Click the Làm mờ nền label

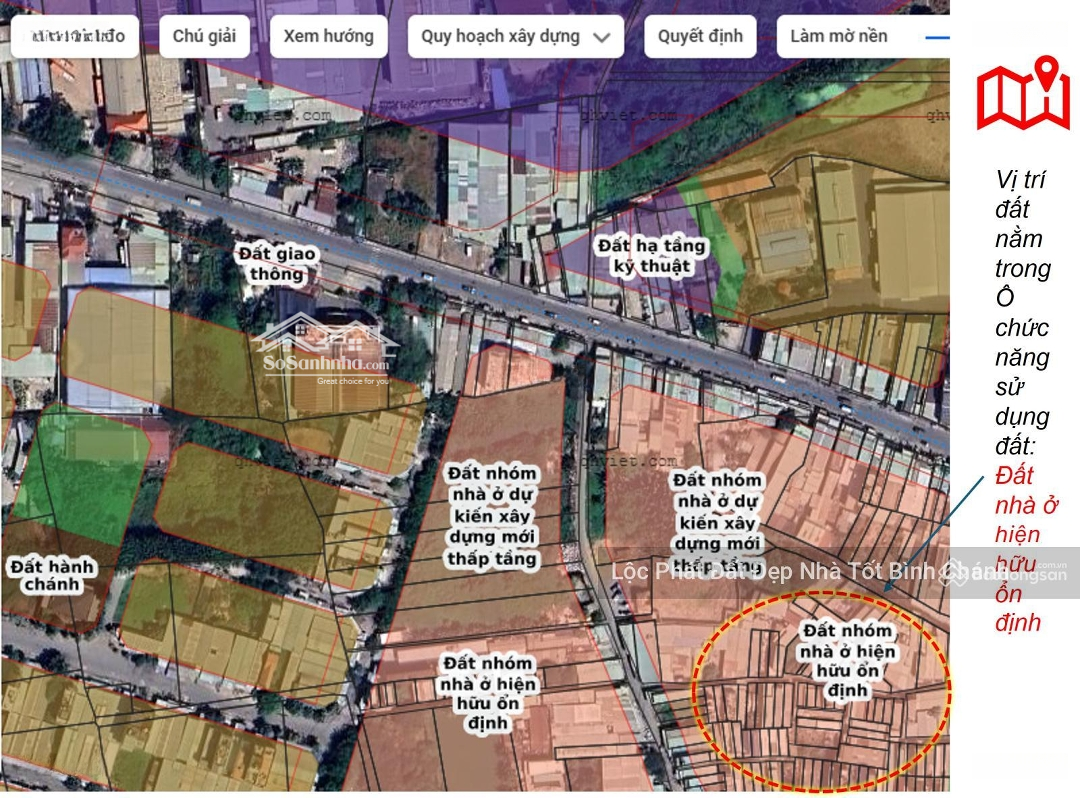tap(838, 37)
